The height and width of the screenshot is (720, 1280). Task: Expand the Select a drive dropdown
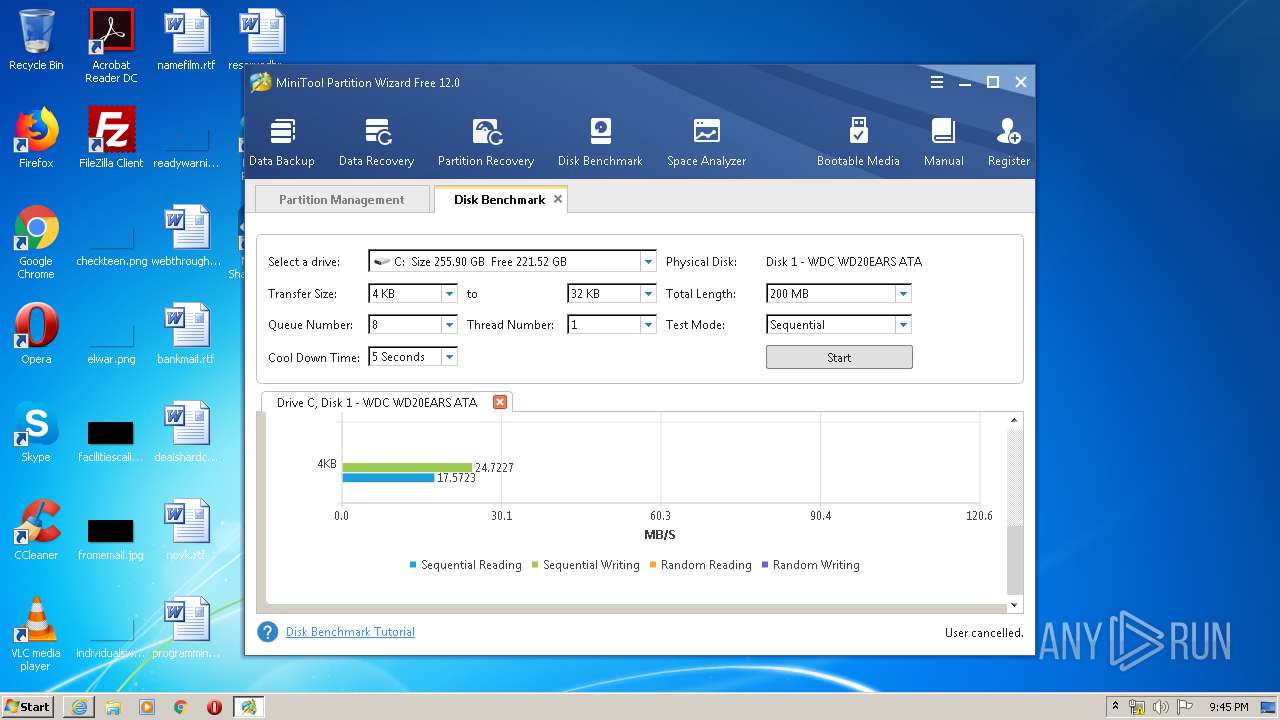click(647, 262)
